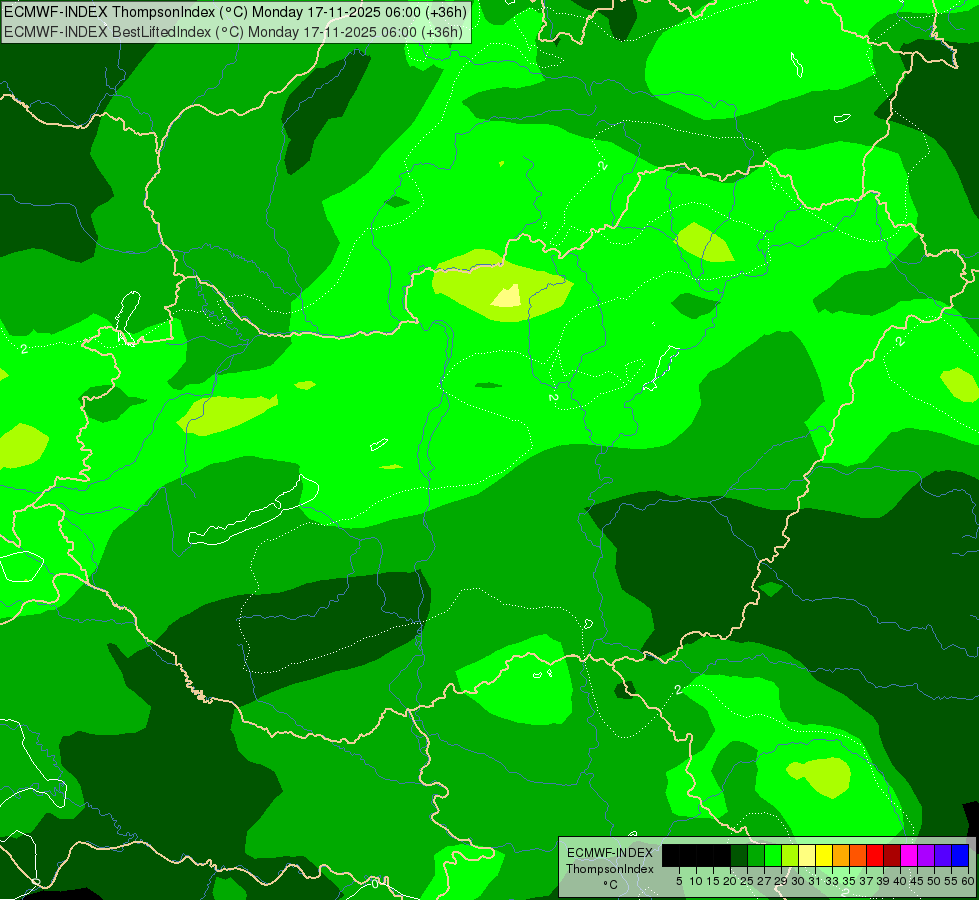Click the pale yellow 30-31 legend swatch
This screenshot has height=900, width=979.
click(806, 856)
